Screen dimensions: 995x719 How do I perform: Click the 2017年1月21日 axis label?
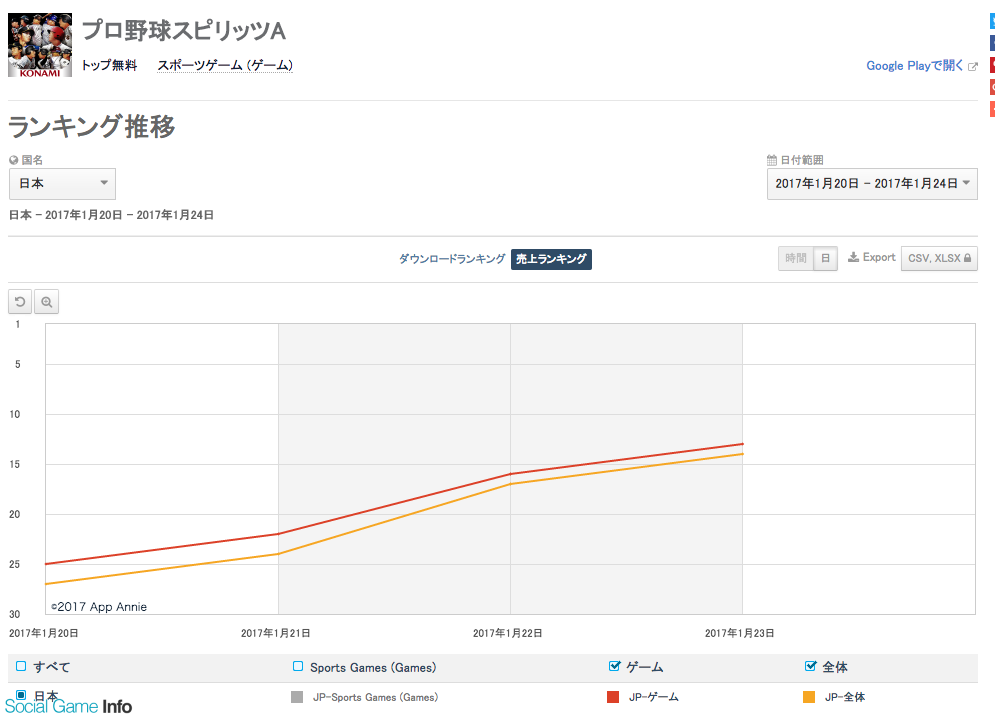275,633
